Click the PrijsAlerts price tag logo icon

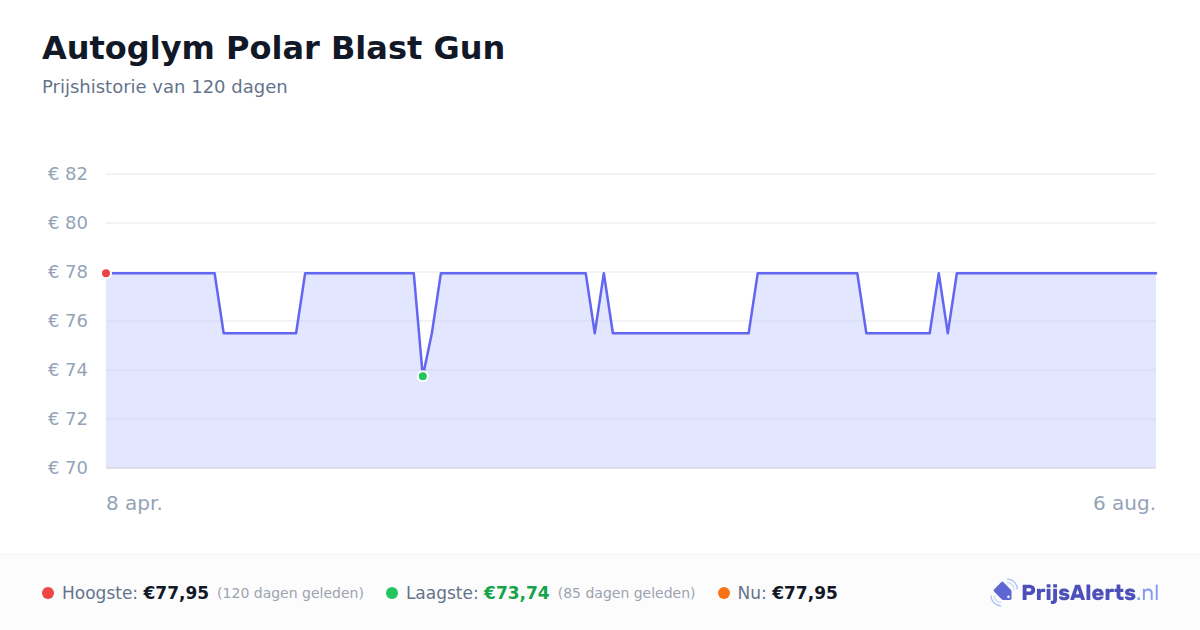[1003, 593]
